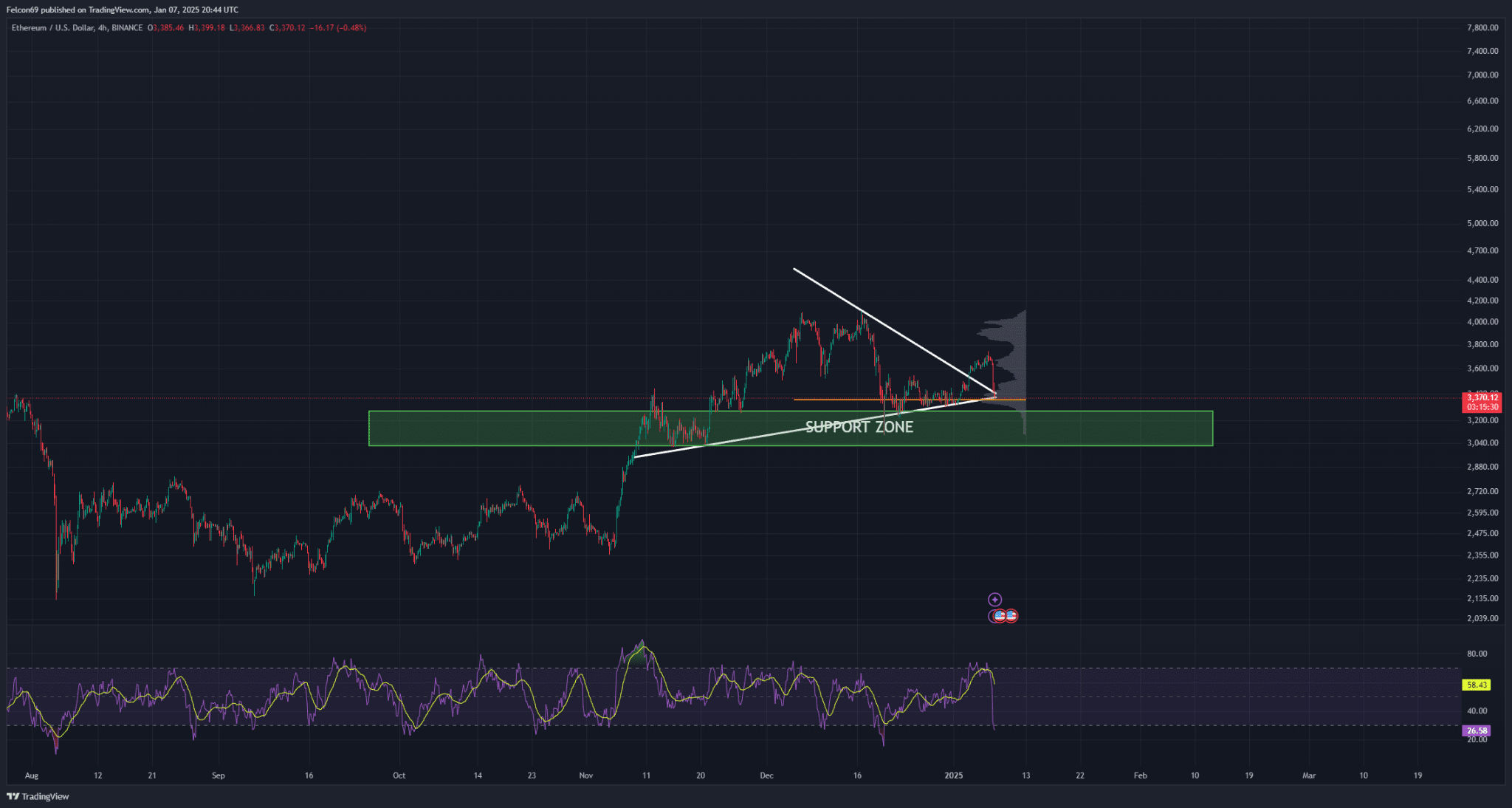Screen dimensions: 1512x808
Task: Click the 13 date label on time axis
Action: 1026,776
